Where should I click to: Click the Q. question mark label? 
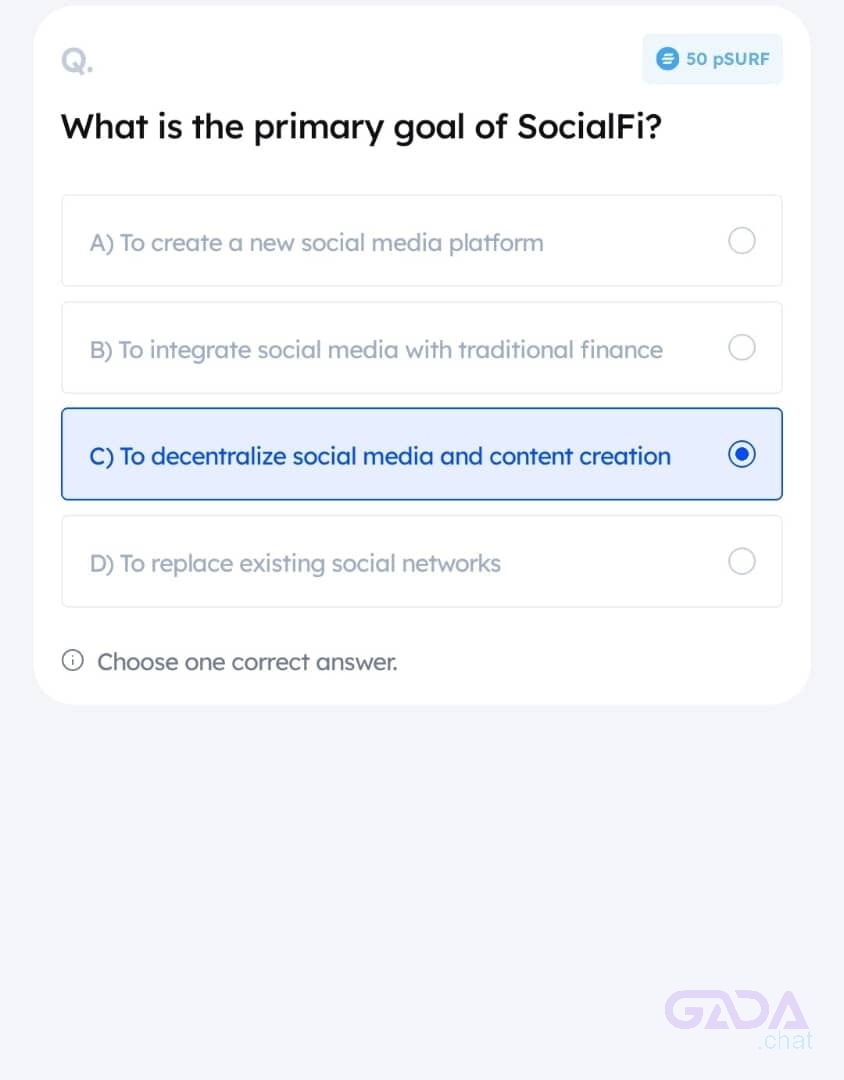click(x=77, y=61)
